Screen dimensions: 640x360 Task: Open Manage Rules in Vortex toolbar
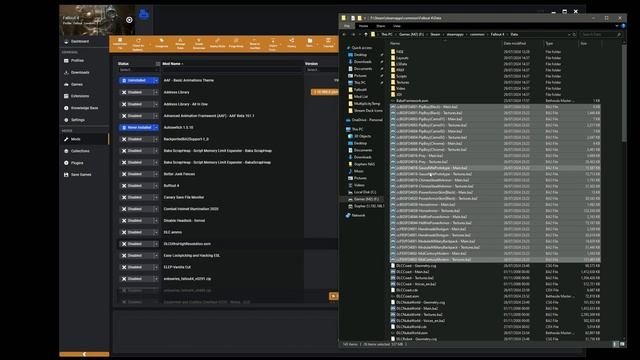point(180,43)
